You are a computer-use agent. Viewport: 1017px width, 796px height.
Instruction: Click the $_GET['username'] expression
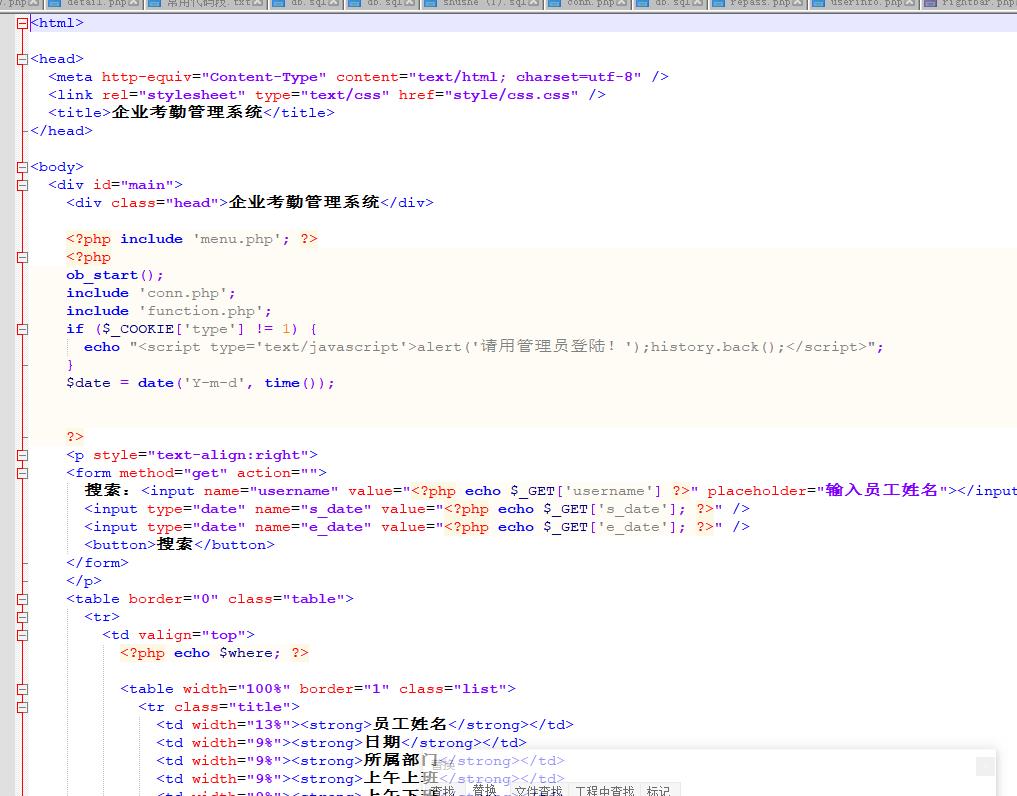(586, 491)
